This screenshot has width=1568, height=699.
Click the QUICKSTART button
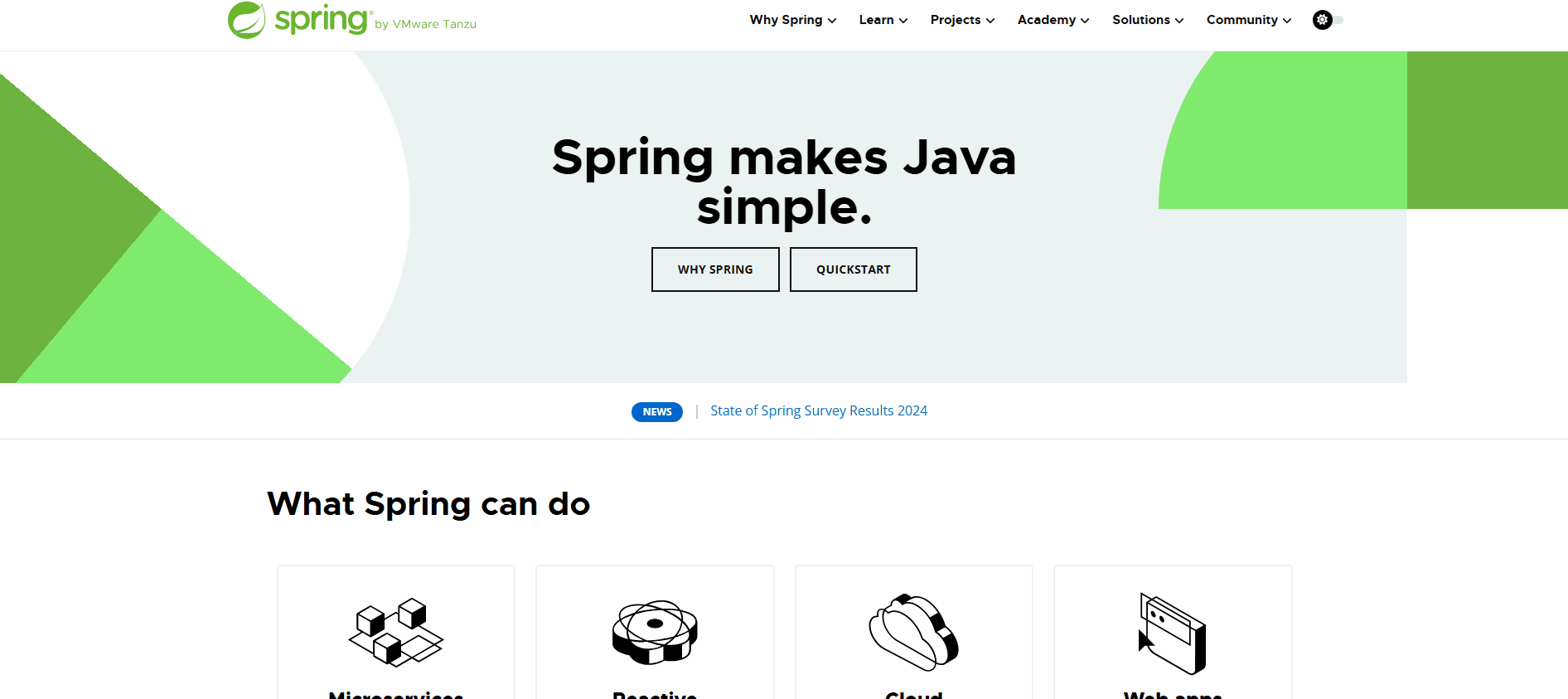(854, 269)
